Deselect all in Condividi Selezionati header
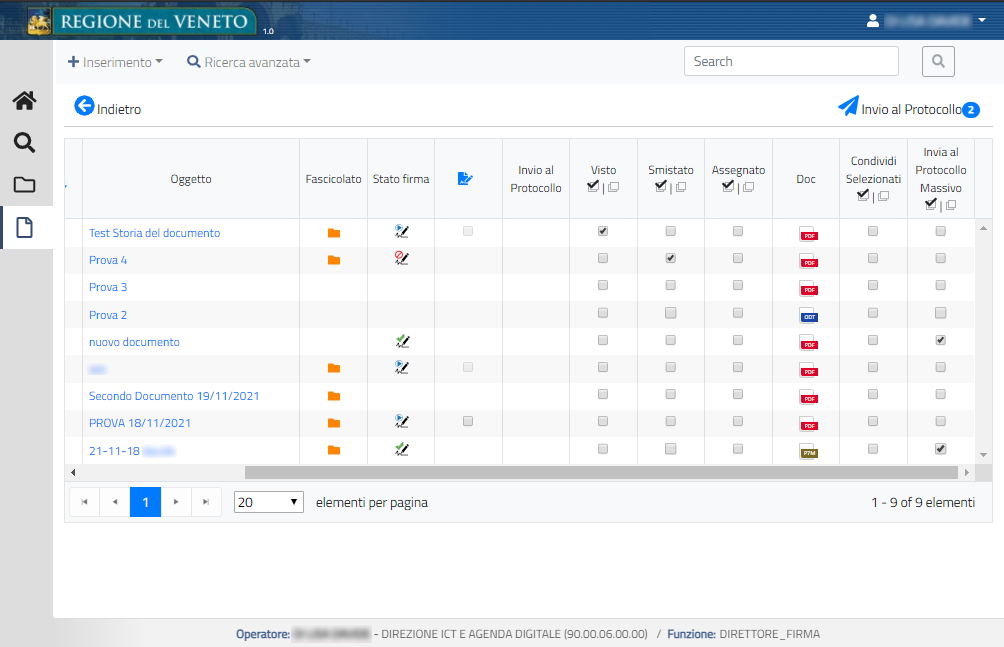Viewport: 1004px width, 647px height. [x=884, y=196]
